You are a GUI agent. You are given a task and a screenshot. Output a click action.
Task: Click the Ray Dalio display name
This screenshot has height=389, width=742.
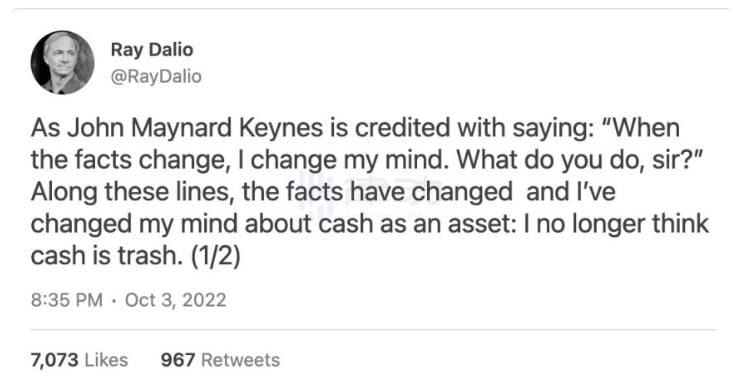tap(152, 50)
